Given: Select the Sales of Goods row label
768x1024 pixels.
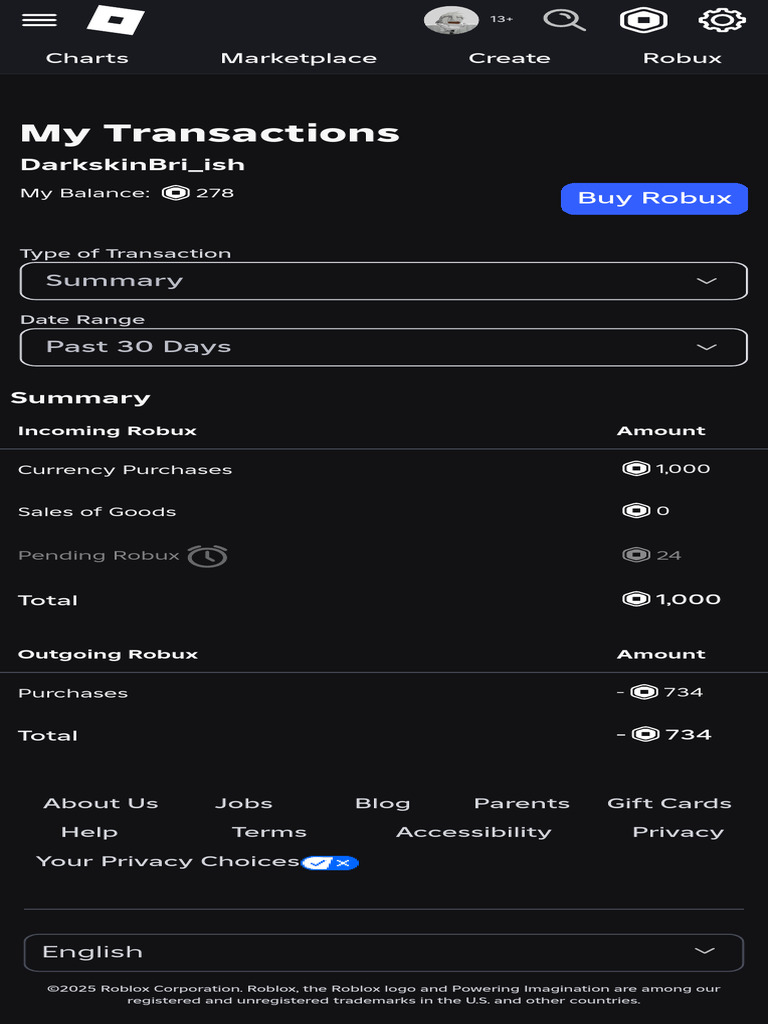Looking at the screenshot, I should pos(97,511).
